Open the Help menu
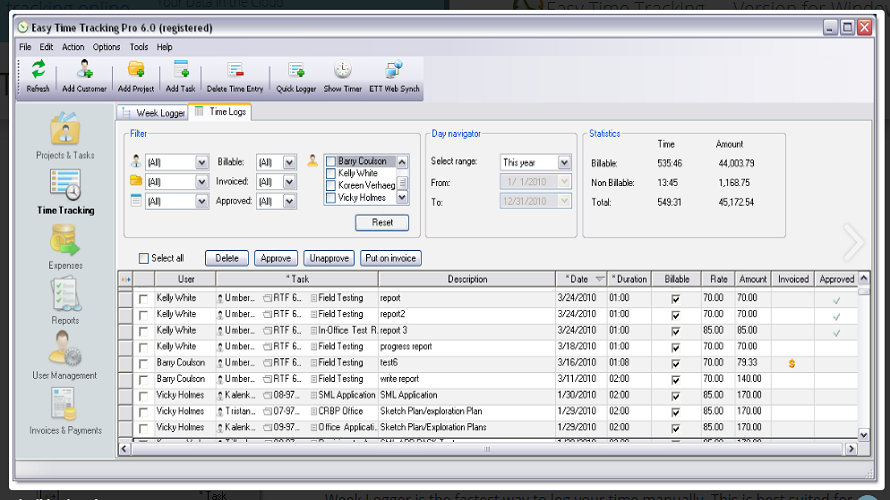Screen dimensions: 890x500 pos(165,47)
